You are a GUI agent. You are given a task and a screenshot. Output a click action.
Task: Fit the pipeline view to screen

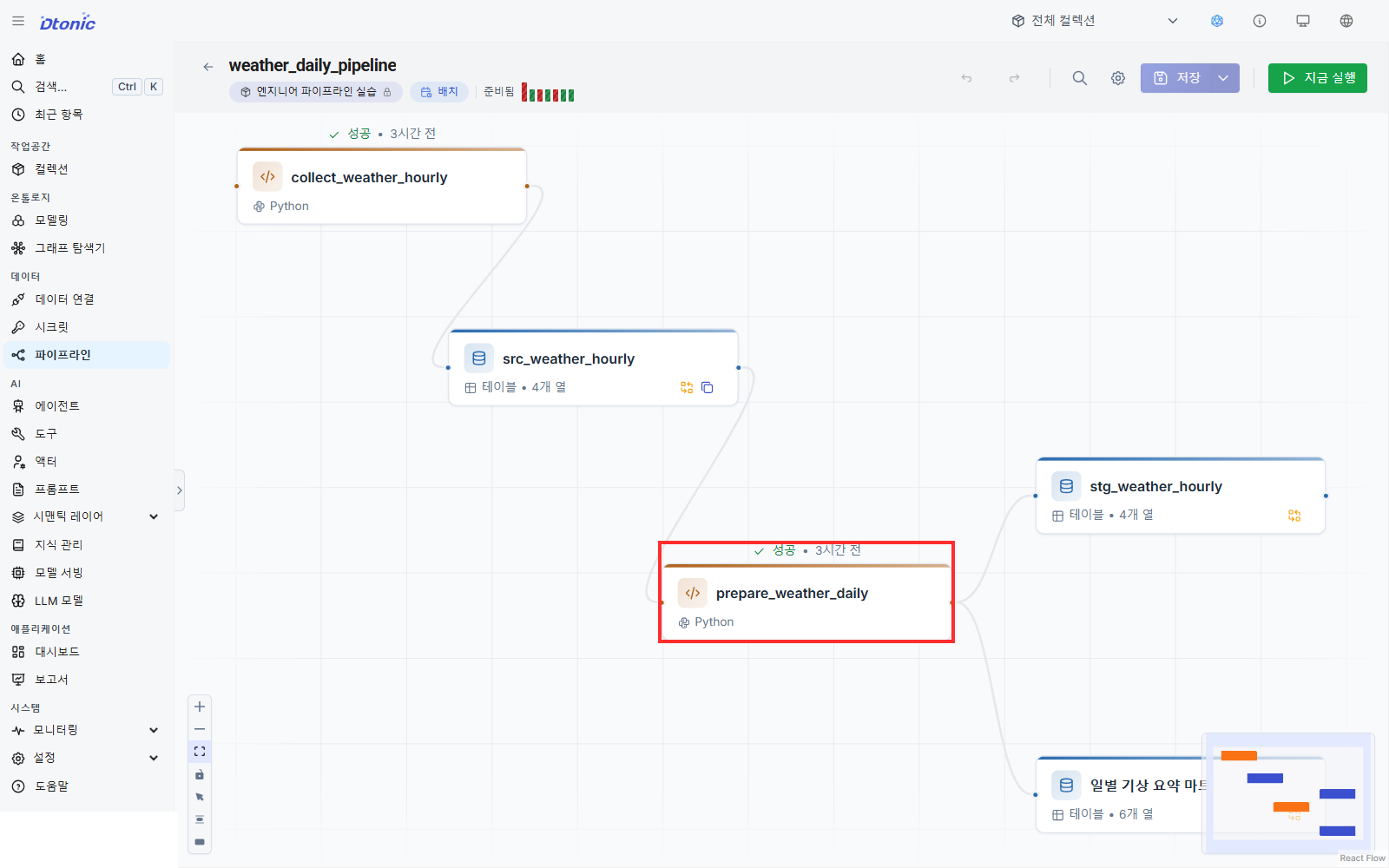(x=200, y=752)
